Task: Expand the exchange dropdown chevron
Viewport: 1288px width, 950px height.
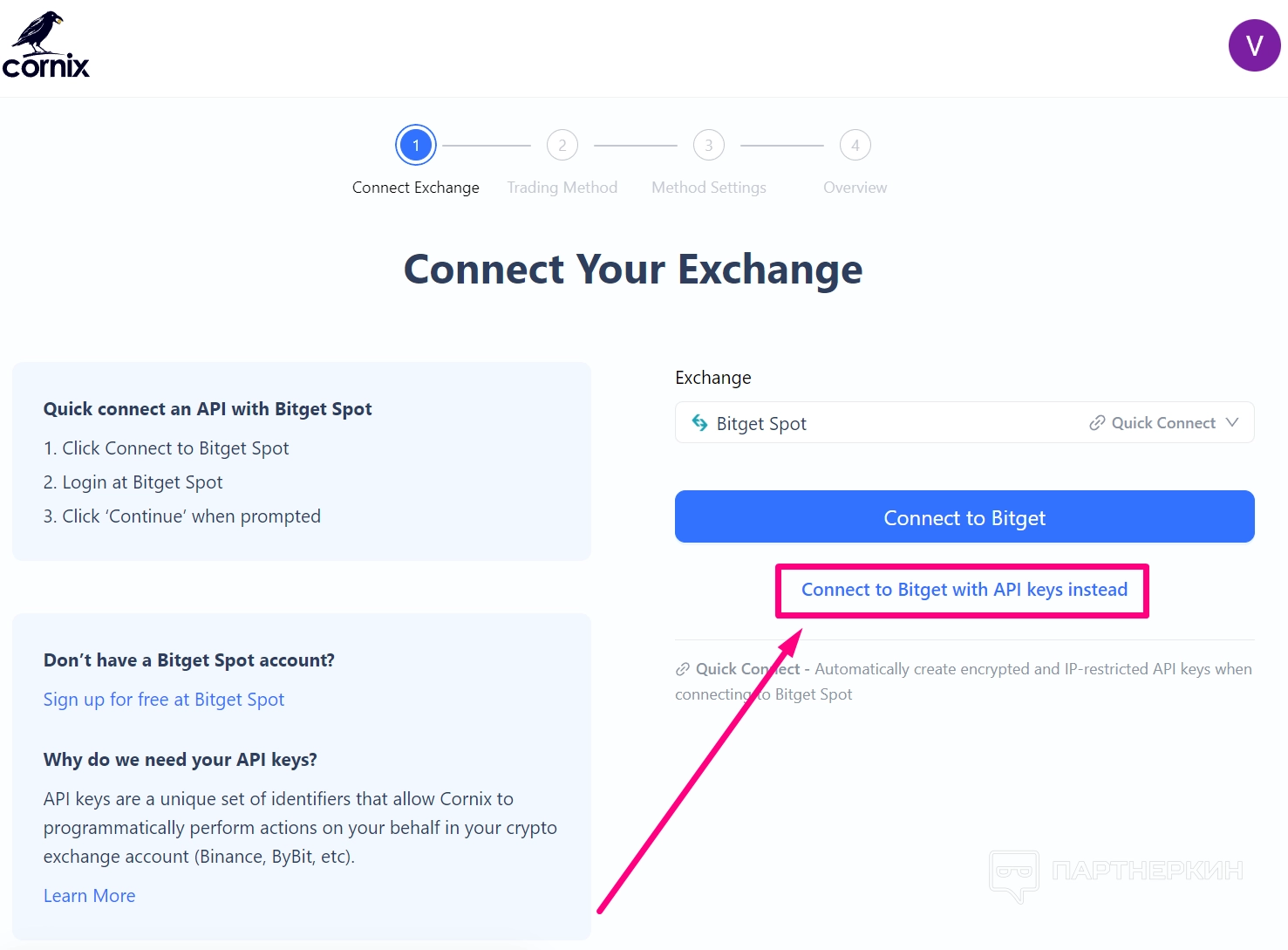Action: (x=1232, y=422)
